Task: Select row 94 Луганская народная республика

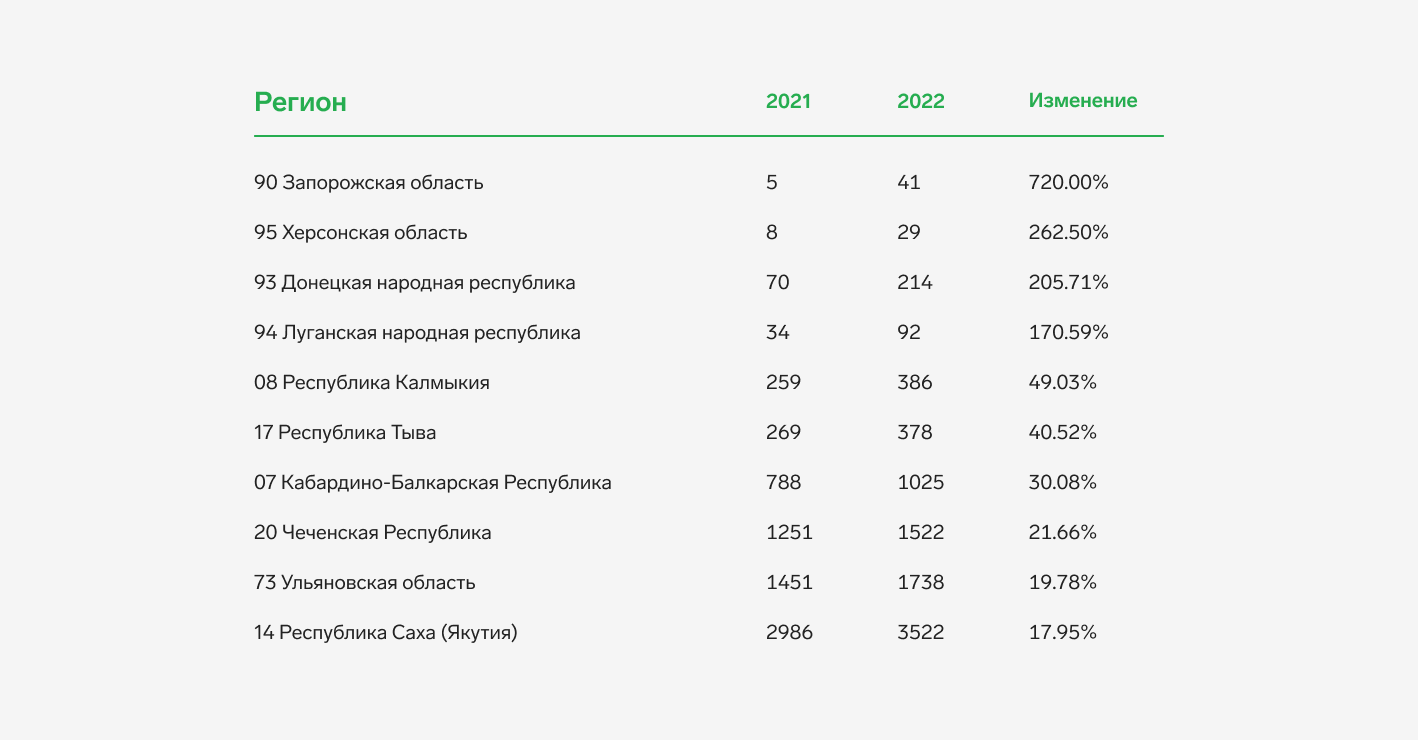Action: [x=708, y=333]
